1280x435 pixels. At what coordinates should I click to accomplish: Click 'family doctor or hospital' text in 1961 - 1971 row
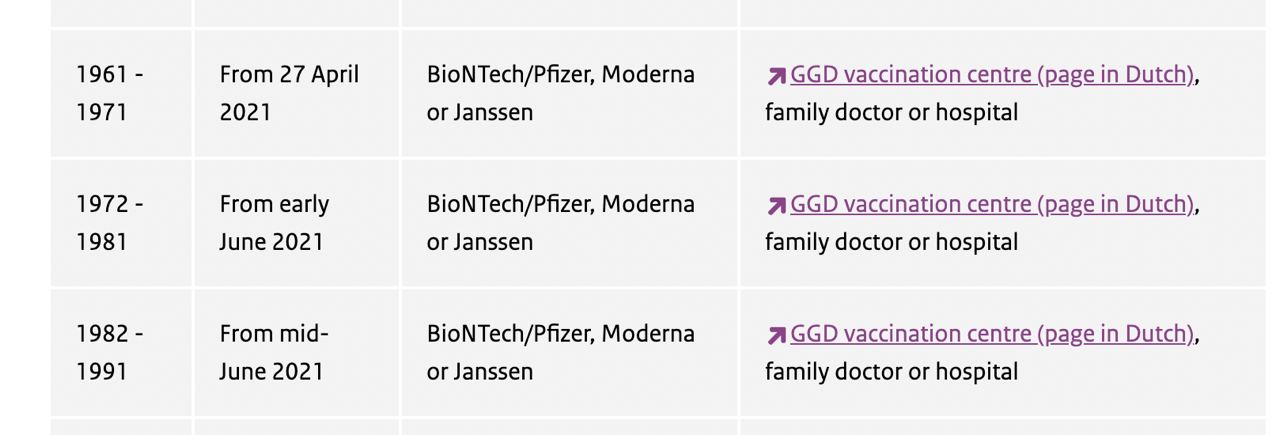[891, 112]
